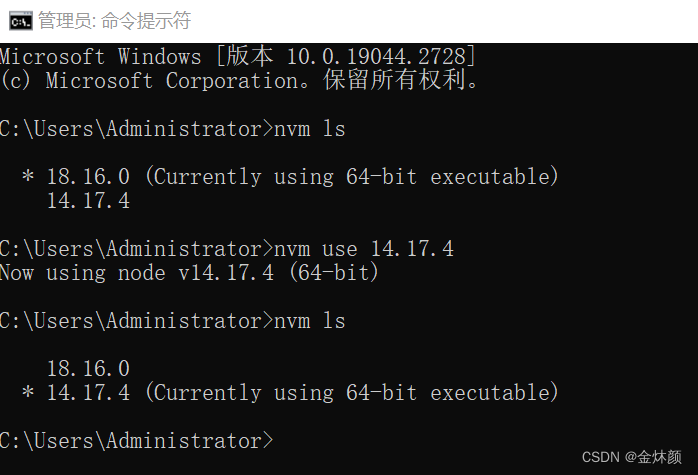The image size is (698, 475).
Task: Click the last Currently using 64-bit executable text
Action: click(x=352, y=393)
